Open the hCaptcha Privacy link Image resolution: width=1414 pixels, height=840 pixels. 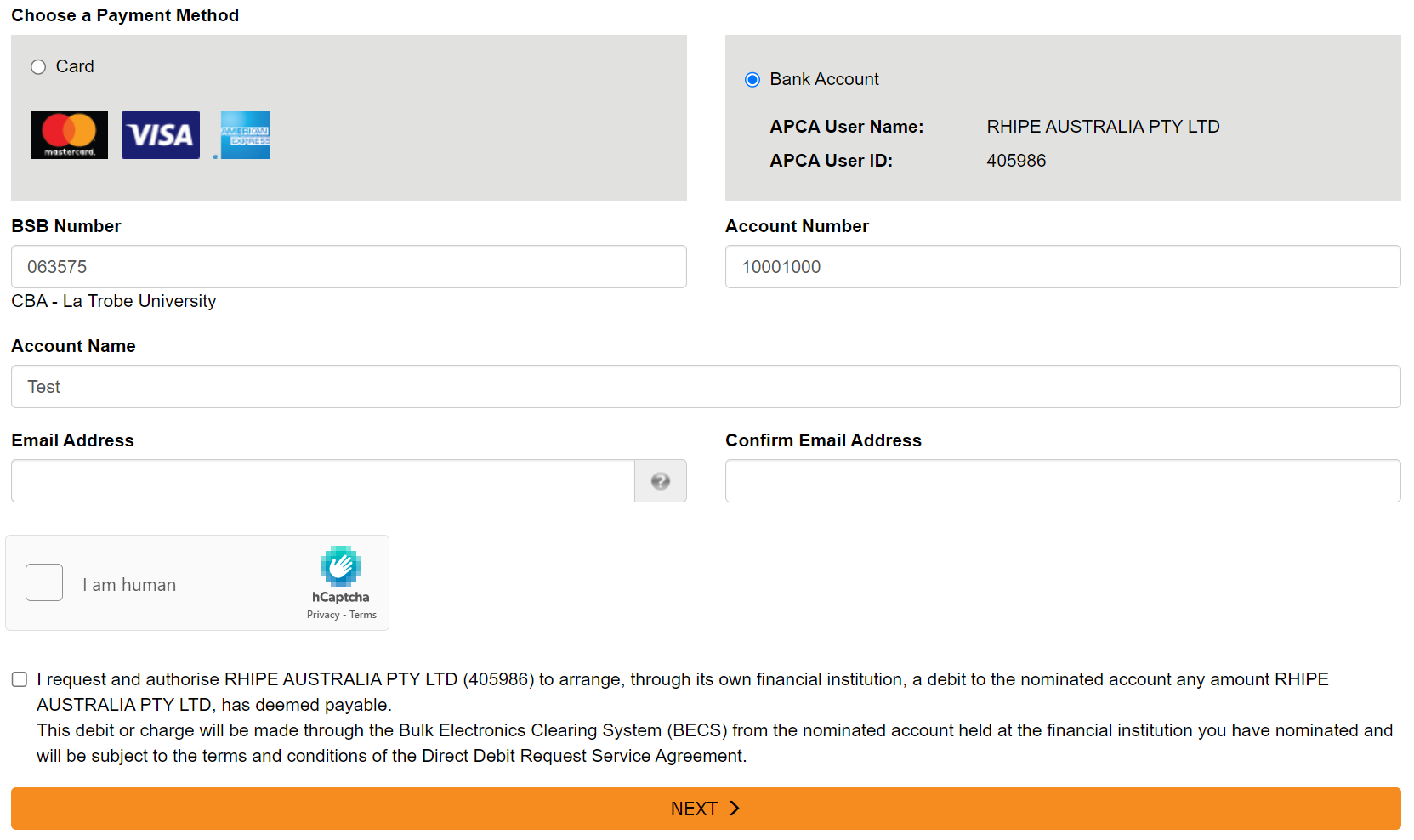tap(322, 615)
